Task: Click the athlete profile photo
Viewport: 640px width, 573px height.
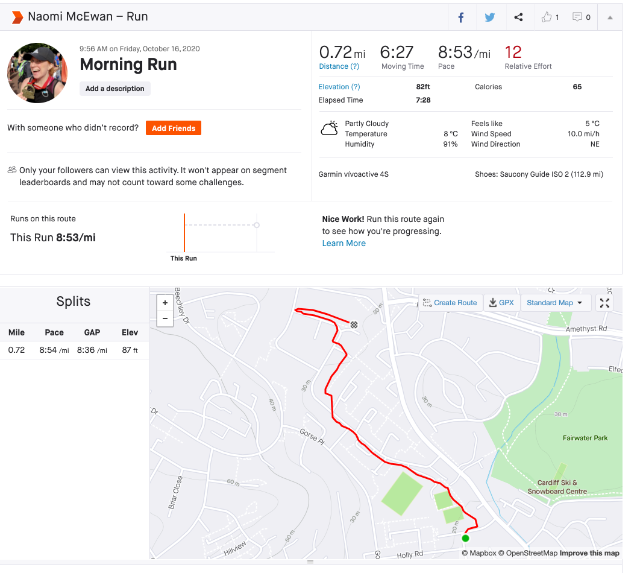Action: pyautogui.click(x=37, y=72)
